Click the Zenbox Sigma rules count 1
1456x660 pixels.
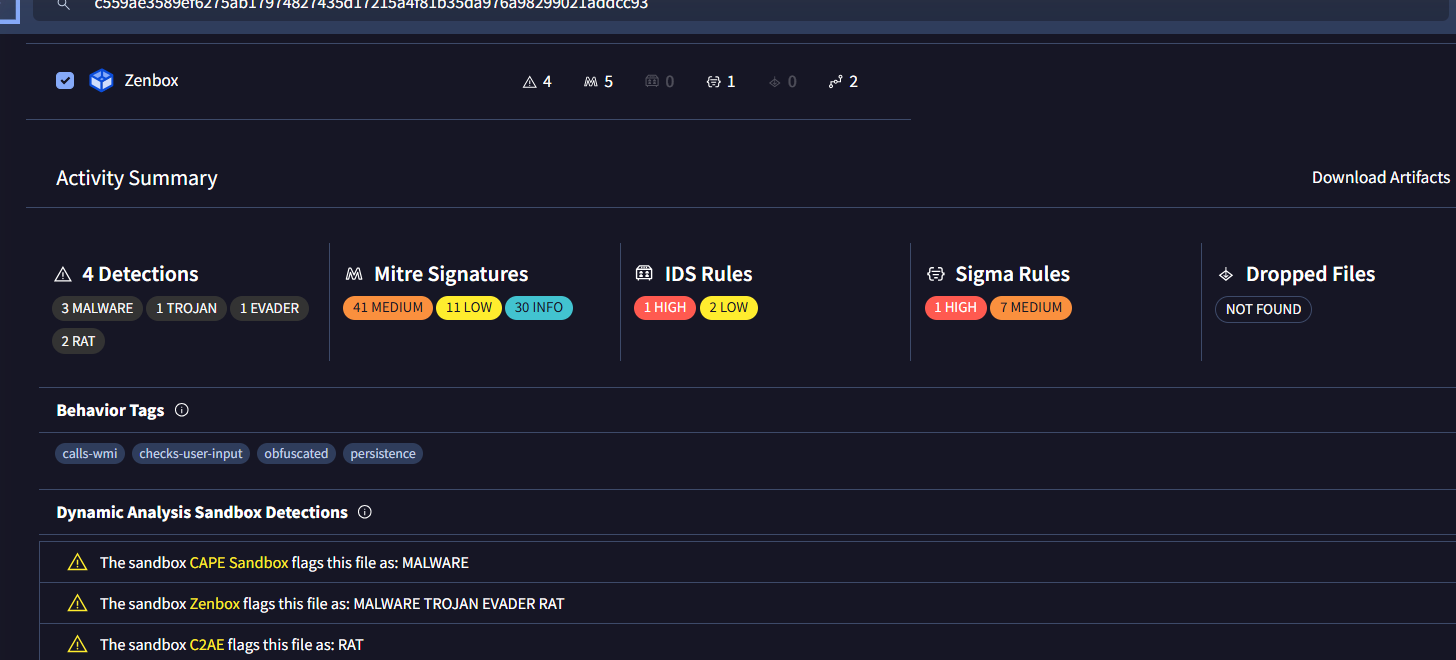pos(721,81)
